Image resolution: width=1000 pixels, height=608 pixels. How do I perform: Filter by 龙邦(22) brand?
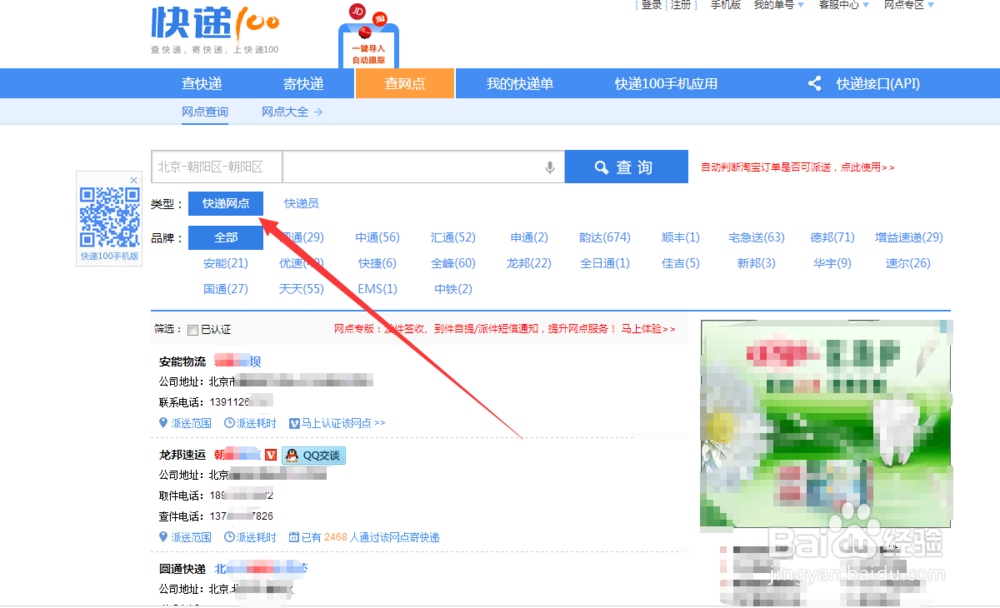[x=529, y=263]
